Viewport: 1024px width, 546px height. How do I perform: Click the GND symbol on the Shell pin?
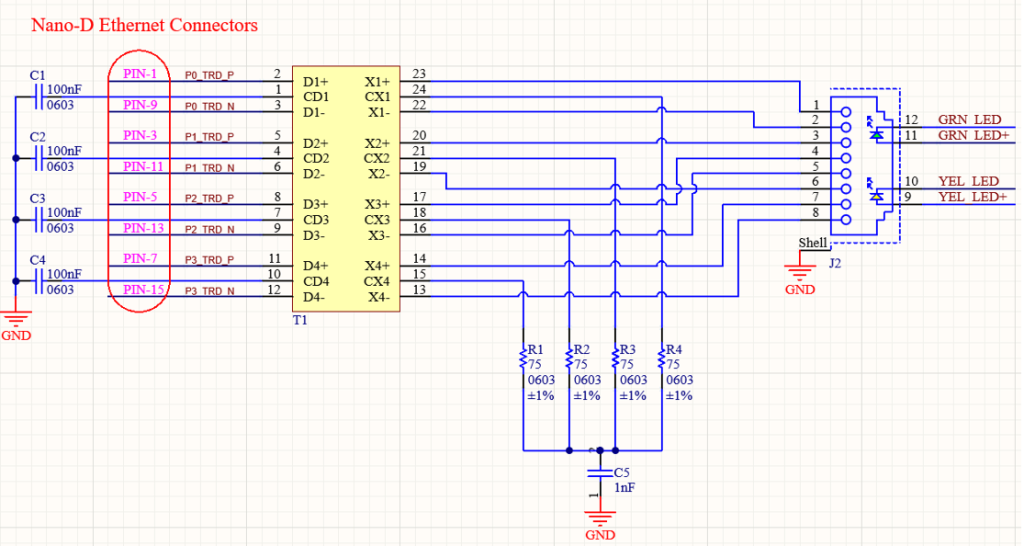799,274
